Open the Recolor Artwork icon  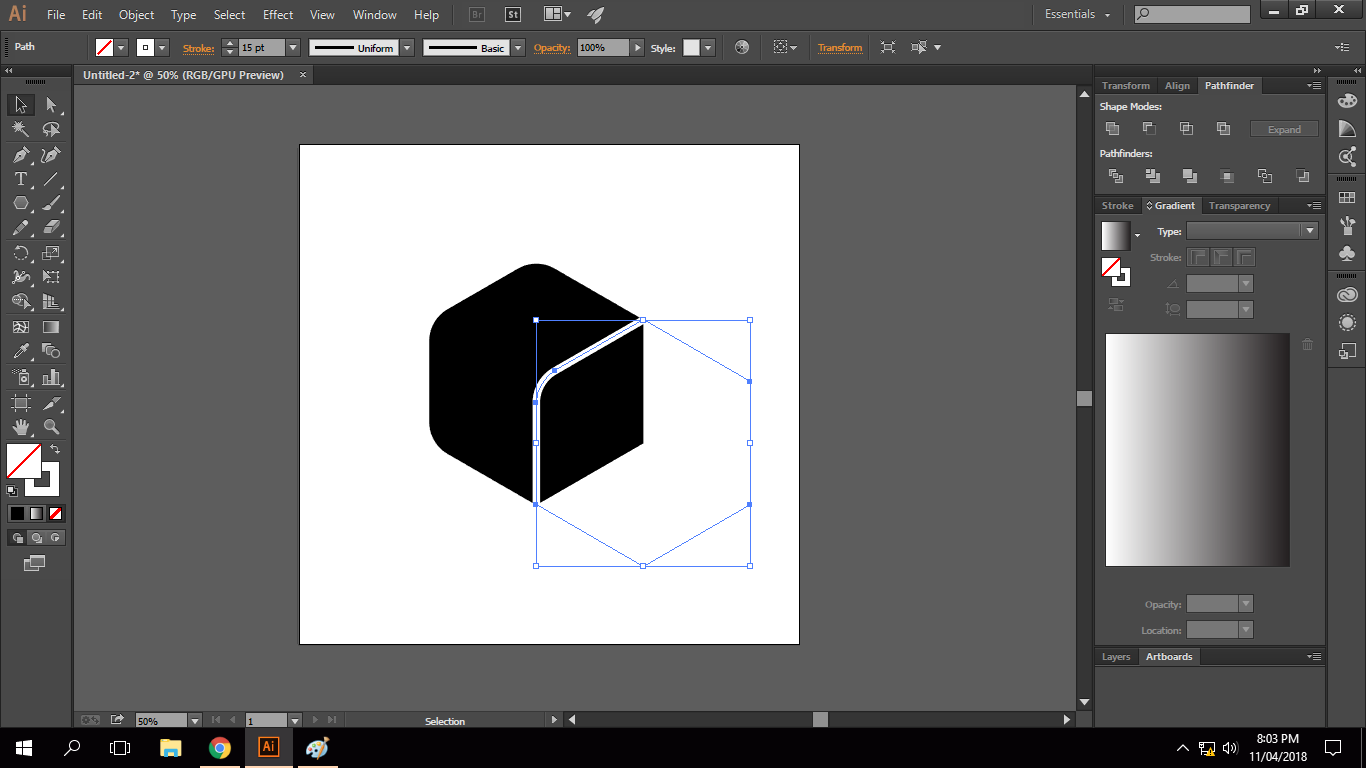(x=741, y=47)
